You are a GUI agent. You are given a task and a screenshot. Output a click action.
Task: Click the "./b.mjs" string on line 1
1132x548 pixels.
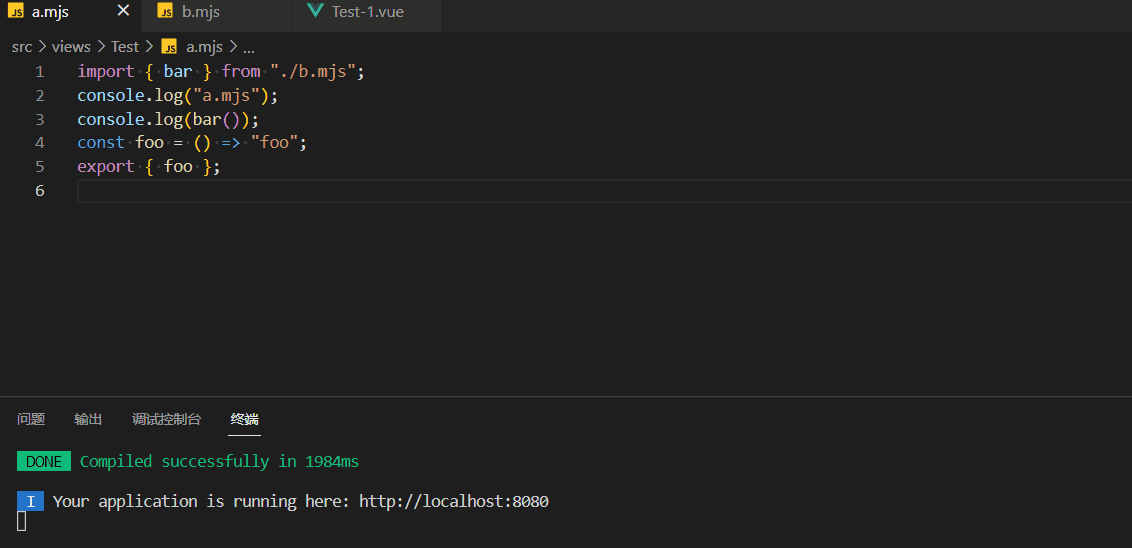313,71
